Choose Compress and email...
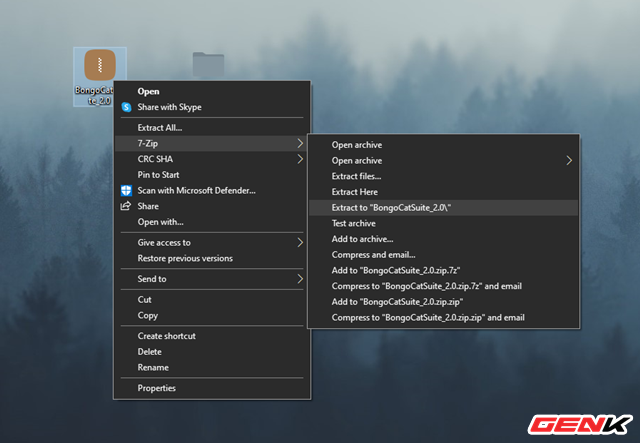640x443 pixels. pos(444,255)
